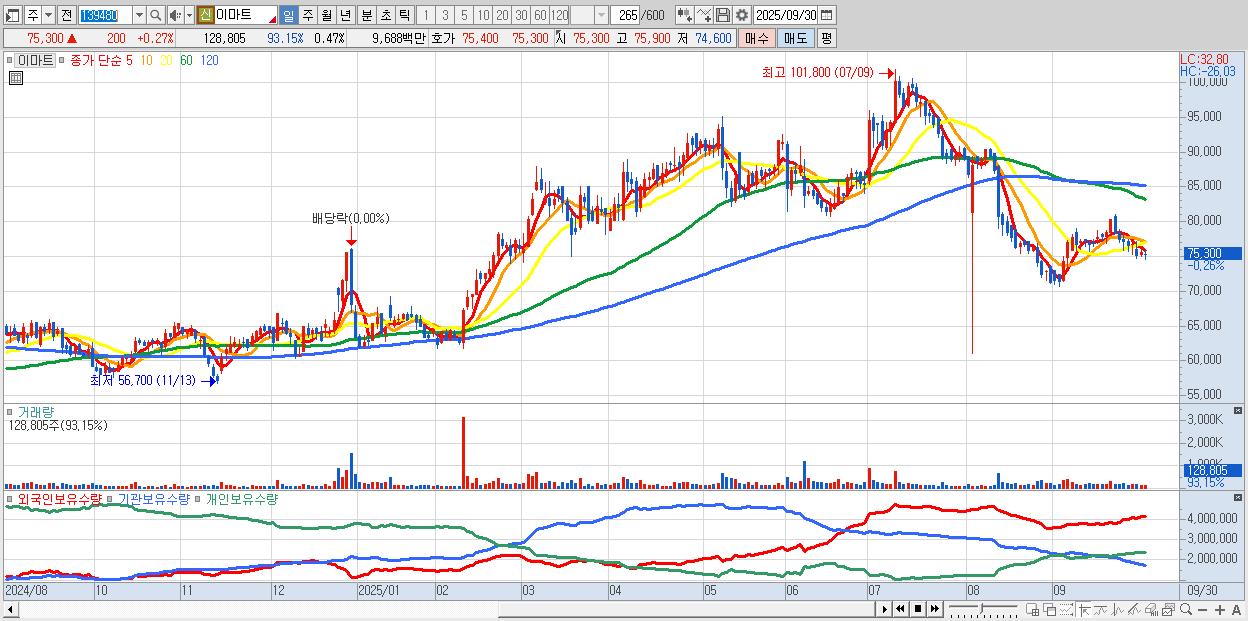Click the save chart floppy icon
The height and width of the screenshot is (621, 1248).
(722, 15)
